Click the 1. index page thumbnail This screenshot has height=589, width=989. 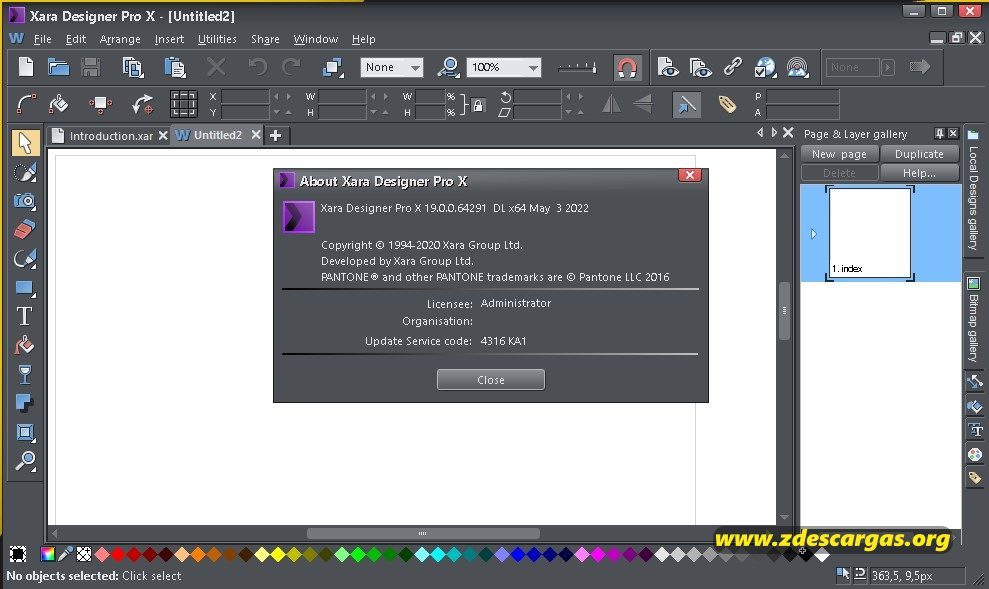869,233
